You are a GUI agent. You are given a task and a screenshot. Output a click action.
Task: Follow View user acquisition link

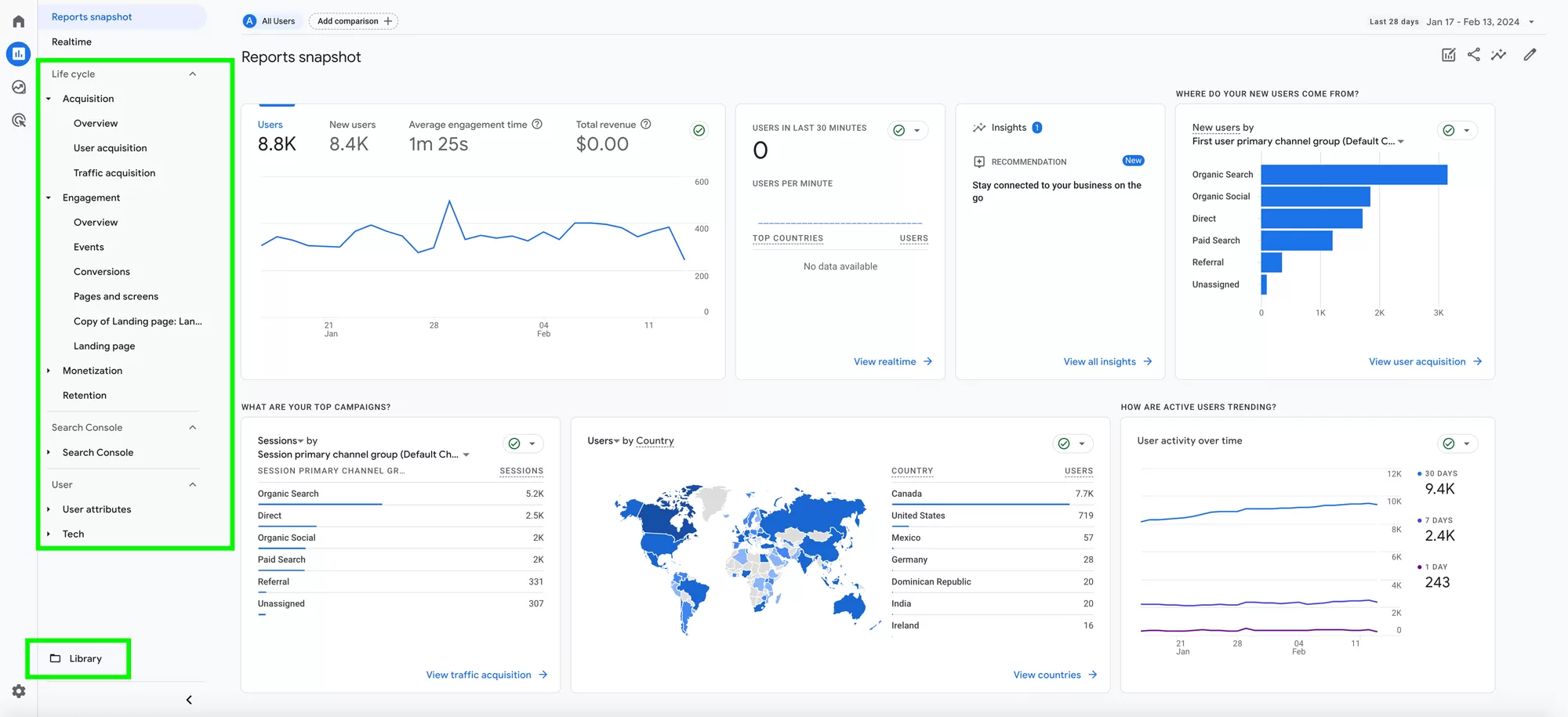tap(1425, 361)
